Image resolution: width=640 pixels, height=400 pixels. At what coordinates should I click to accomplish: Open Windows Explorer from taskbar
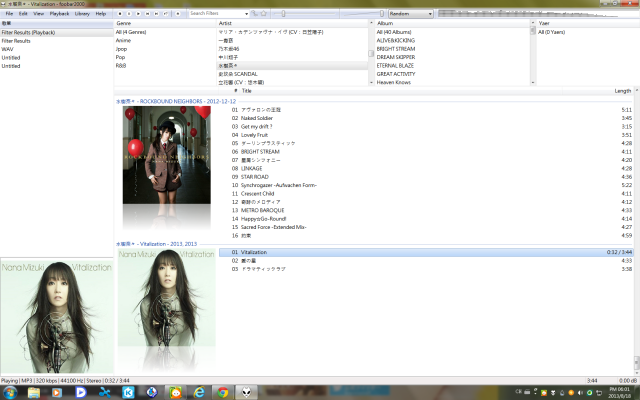(x=33, y=393)
